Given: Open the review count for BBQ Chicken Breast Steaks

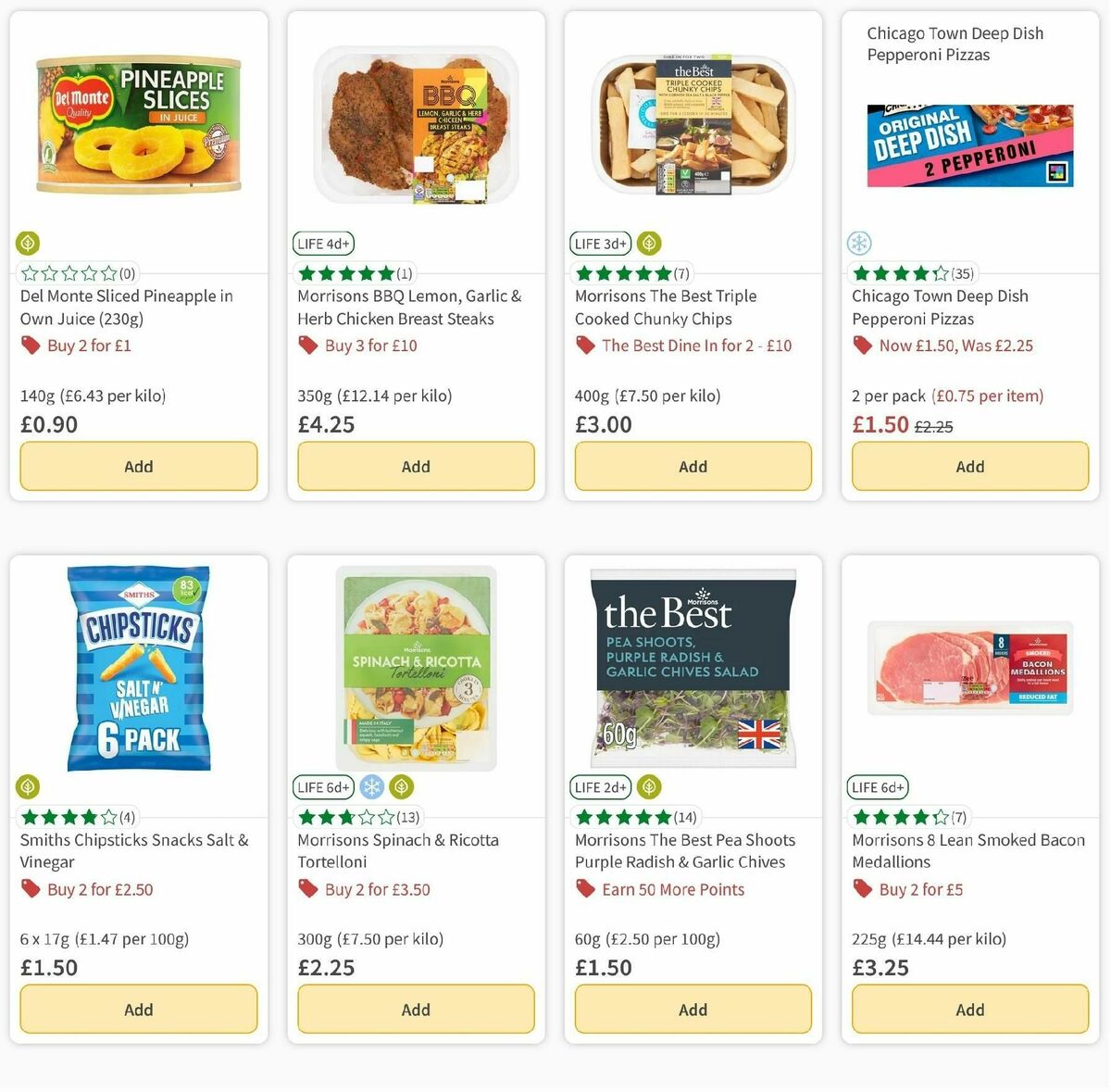Looking at the screenshot, I should (x=407, y=272).
